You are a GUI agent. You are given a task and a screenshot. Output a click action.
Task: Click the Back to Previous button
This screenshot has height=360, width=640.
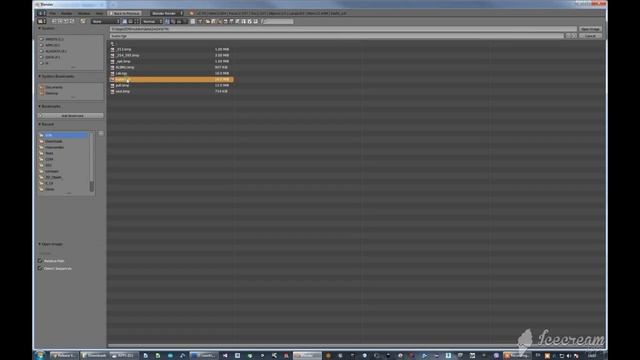tap(124, 13)
